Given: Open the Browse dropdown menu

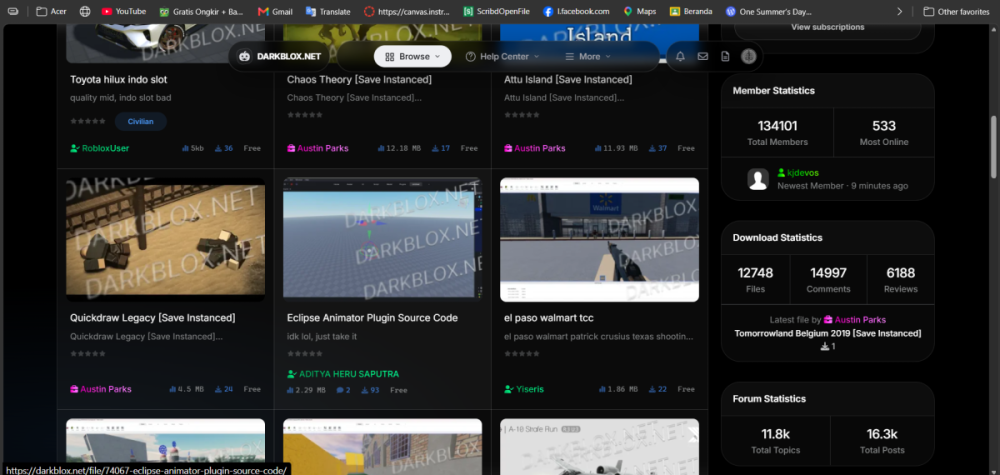Looking at the screenshot, I should click(x=413, y=57).
